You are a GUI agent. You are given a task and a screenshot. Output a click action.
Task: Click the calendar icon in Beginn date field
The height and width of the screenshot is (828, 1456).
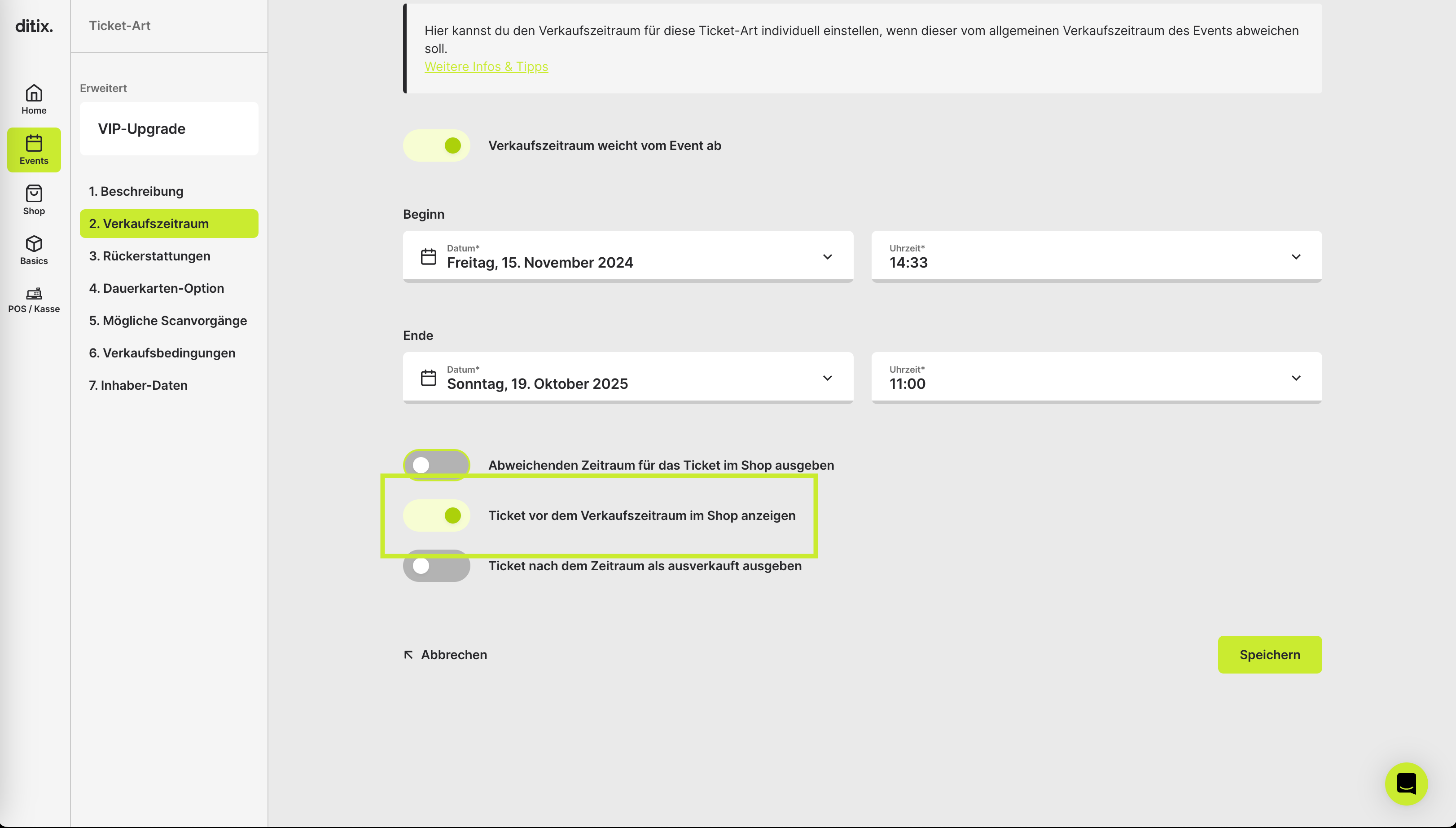[x=429, y=256]
